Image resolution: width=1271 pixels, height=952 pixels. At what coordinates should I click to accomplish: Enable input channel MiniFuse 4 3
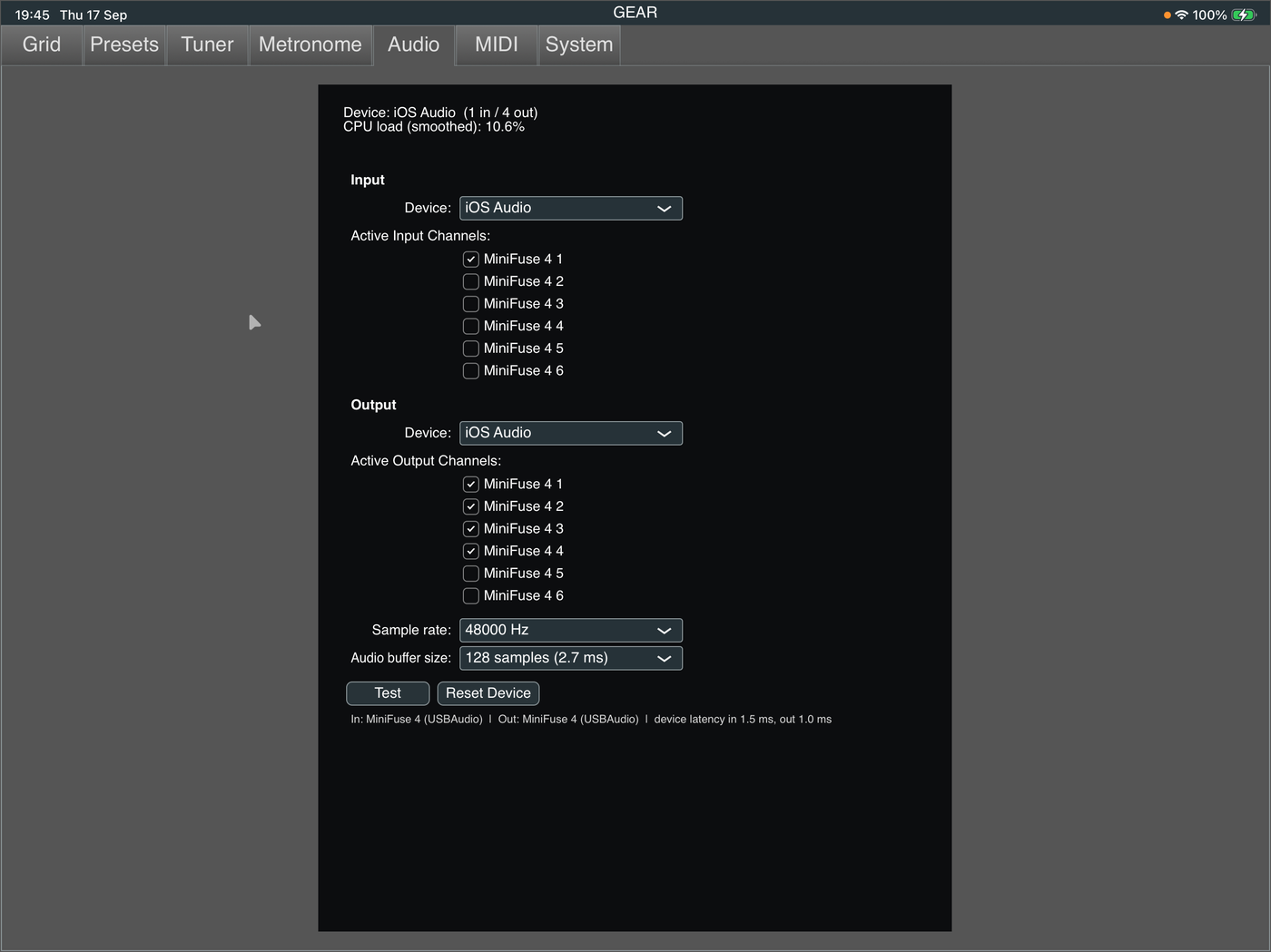coord(471,304)
